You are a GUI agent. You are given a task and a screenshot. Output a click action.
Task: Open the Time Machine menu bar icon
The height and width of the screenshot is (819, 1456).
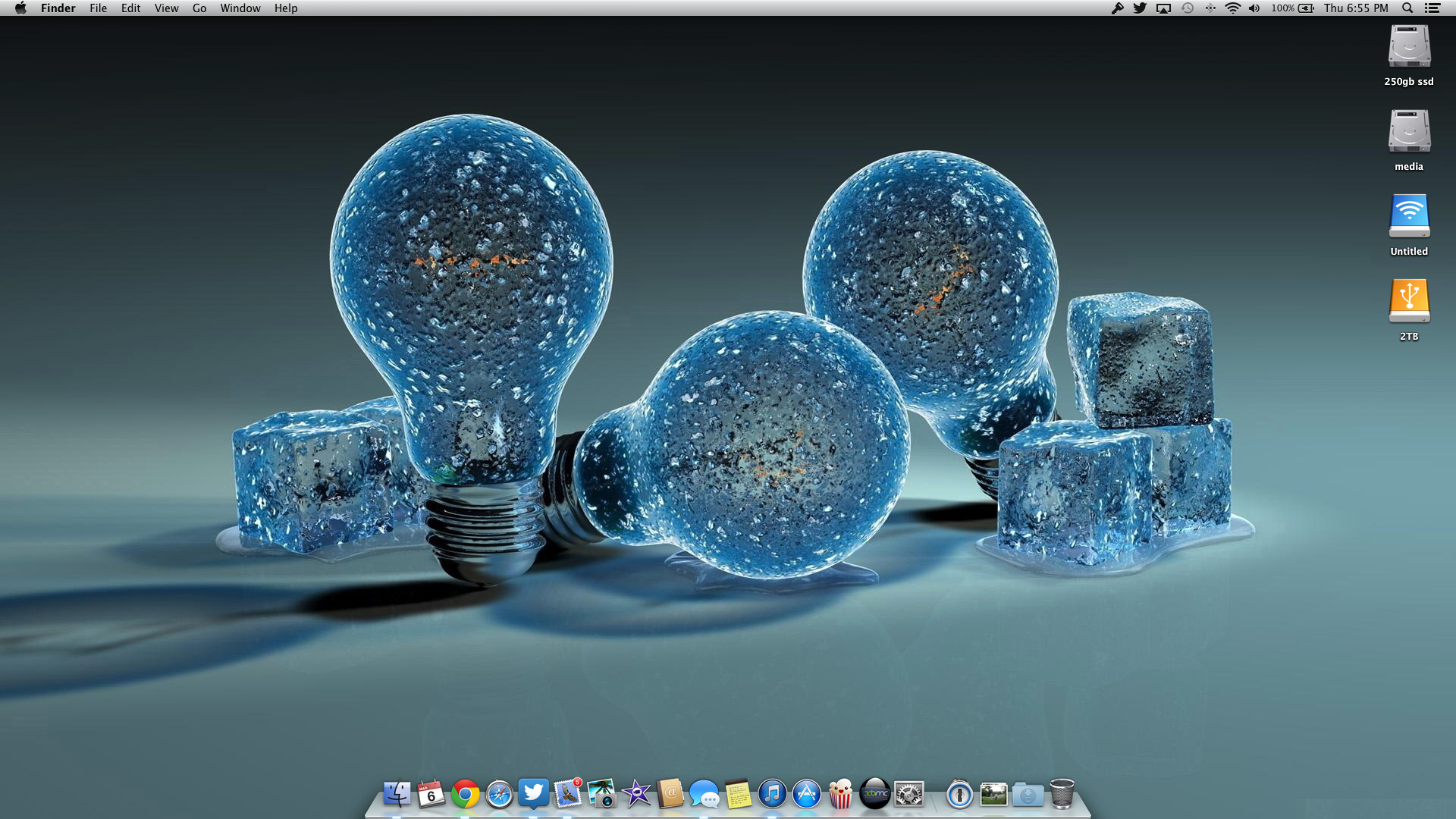point(1187,8)
